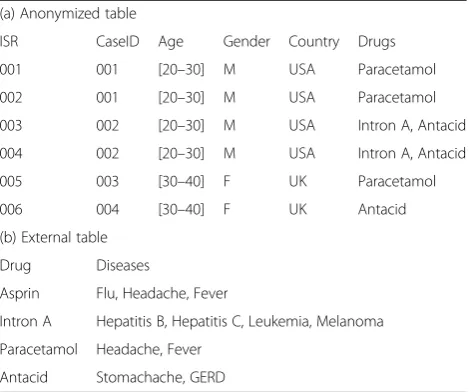
Task: Select the Asprin drug entry
Action: [x=20, y=294]
